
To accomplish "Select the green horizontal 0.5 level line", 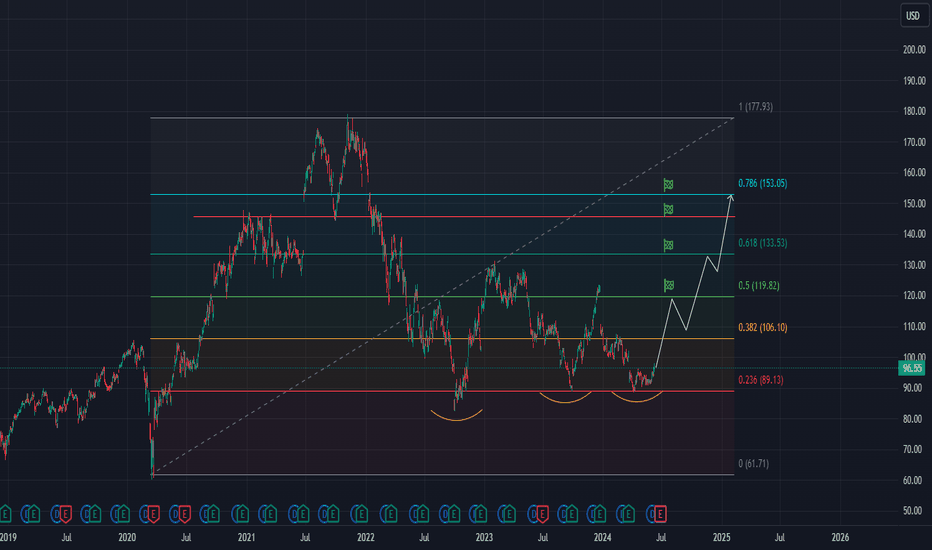I will coord(442,296).
